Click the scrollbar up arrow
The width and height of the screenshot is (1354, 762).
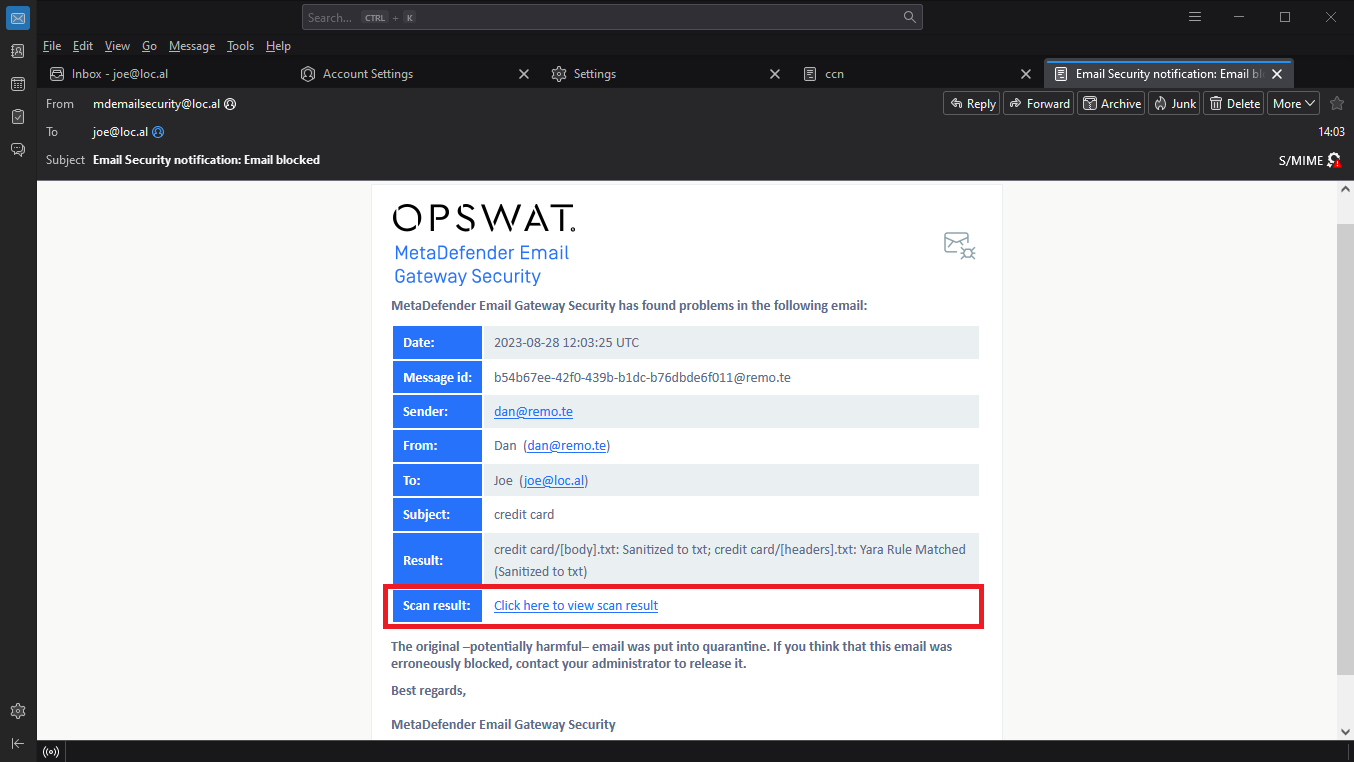(1345, 189)
